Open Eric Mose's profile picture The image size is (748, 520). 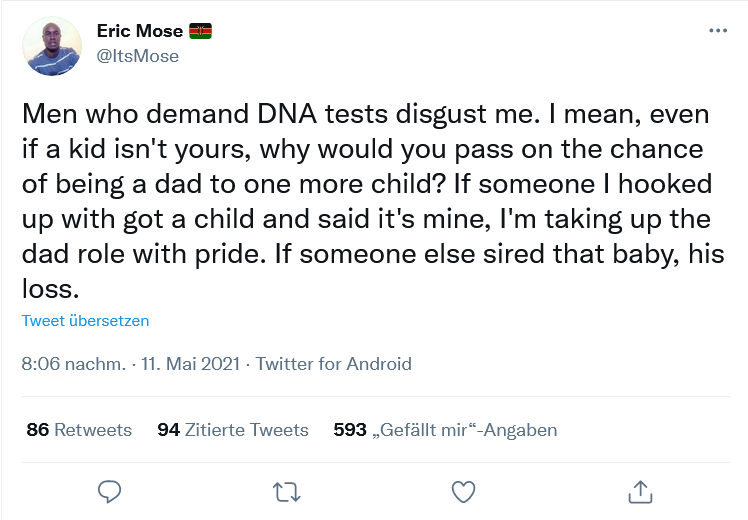52,46
